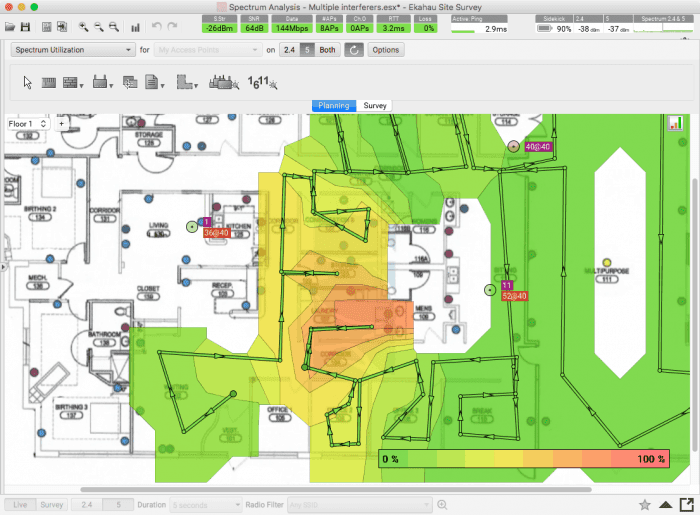Undo the last action
700x515 pixels.
(x=156, y=26)
